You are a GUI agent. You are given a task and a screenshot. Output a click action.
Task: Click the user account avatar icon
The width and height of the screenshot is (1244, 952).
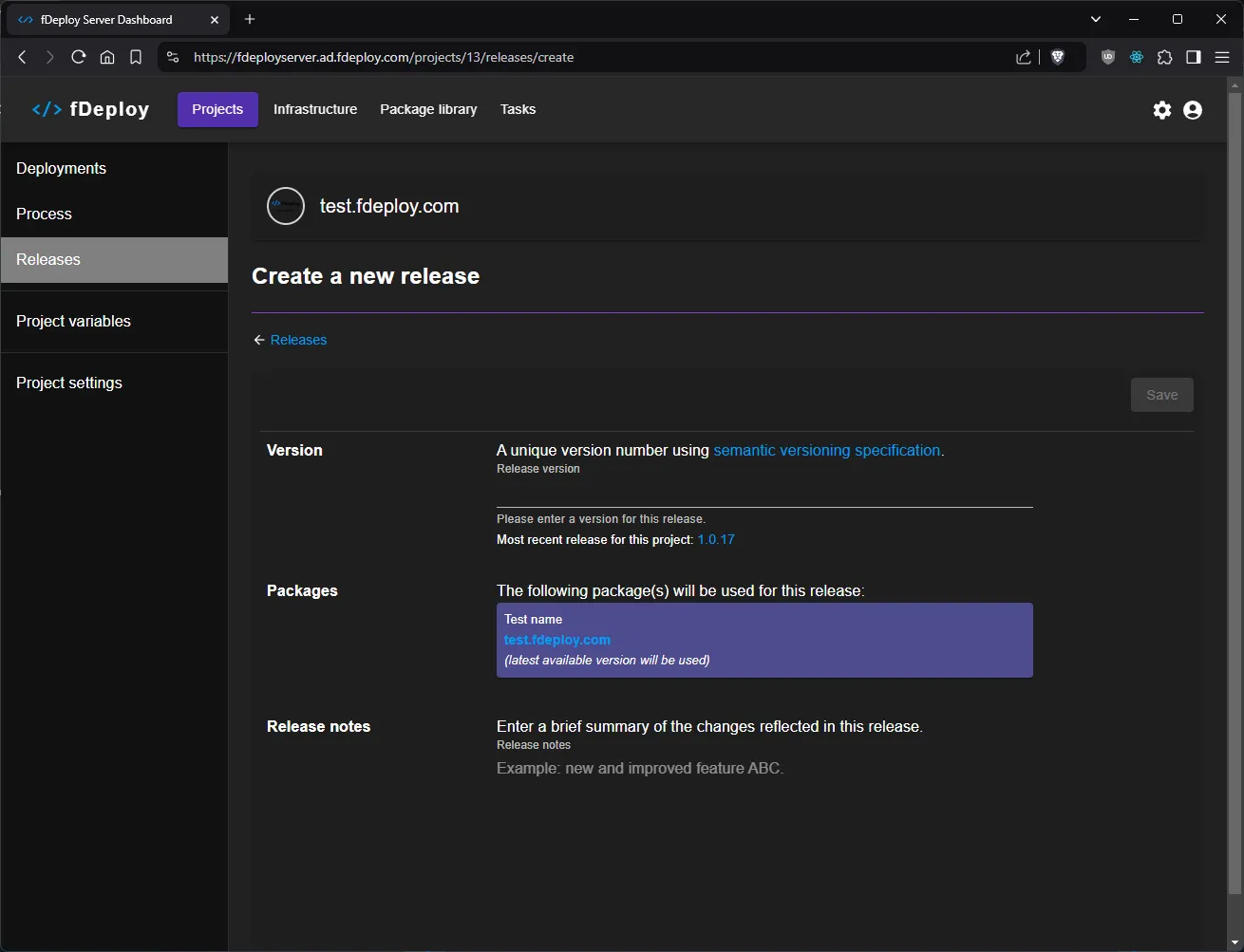coord(1193,110)
